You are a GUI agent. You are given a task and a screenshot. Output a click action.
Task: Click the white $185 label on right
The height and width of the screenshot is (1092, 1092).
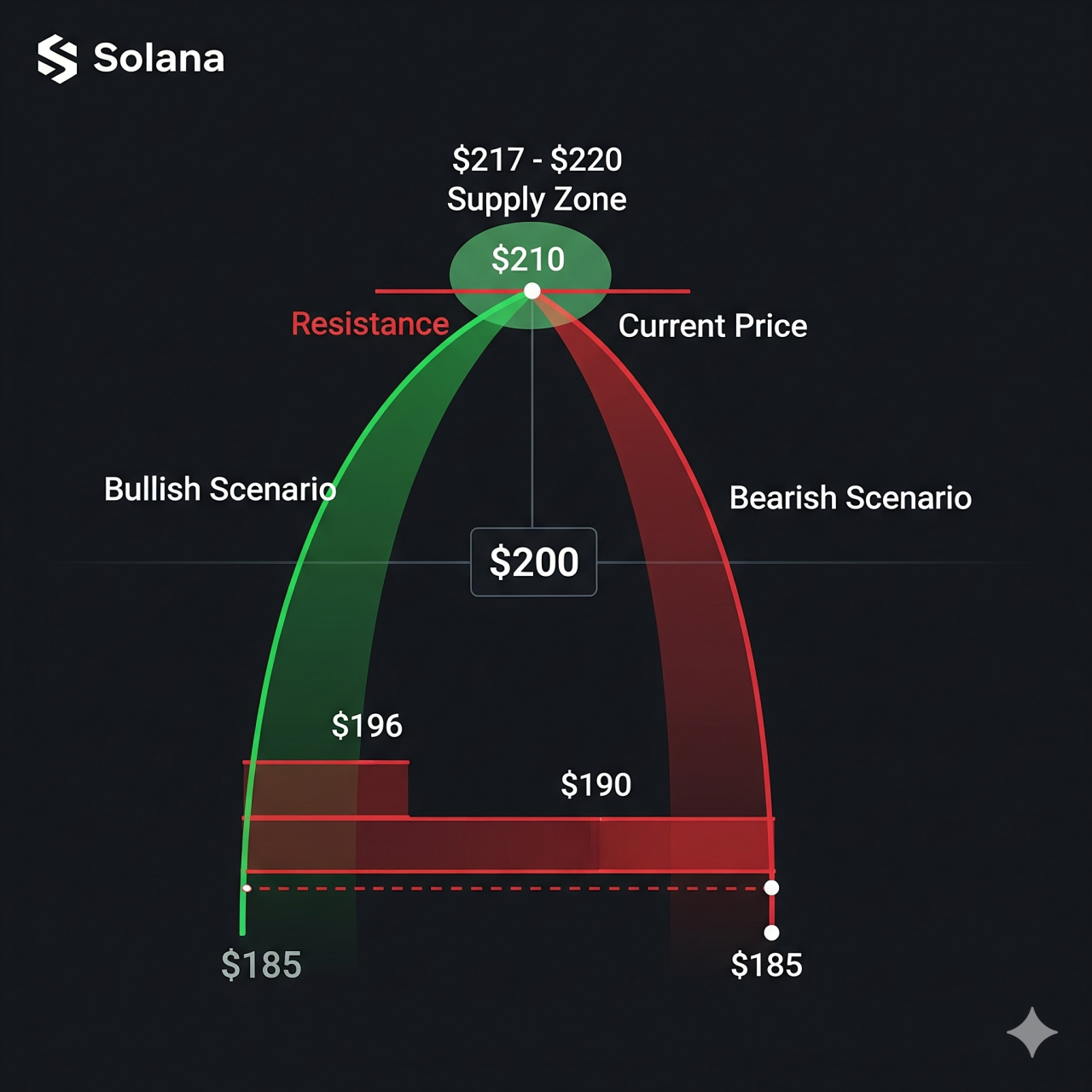coord(766,965)
